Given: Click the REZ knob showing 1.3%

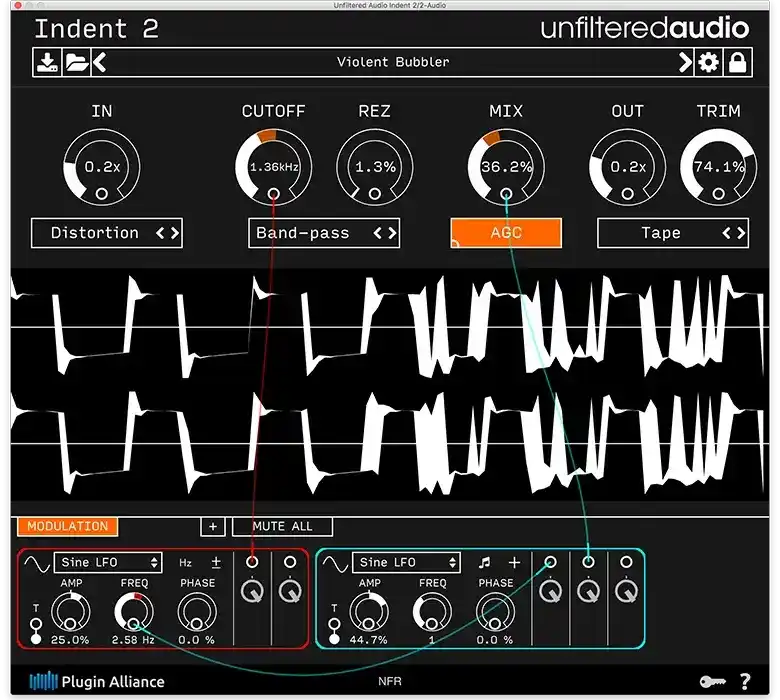Looking at the screenshot, I should (x=375, y=167).
